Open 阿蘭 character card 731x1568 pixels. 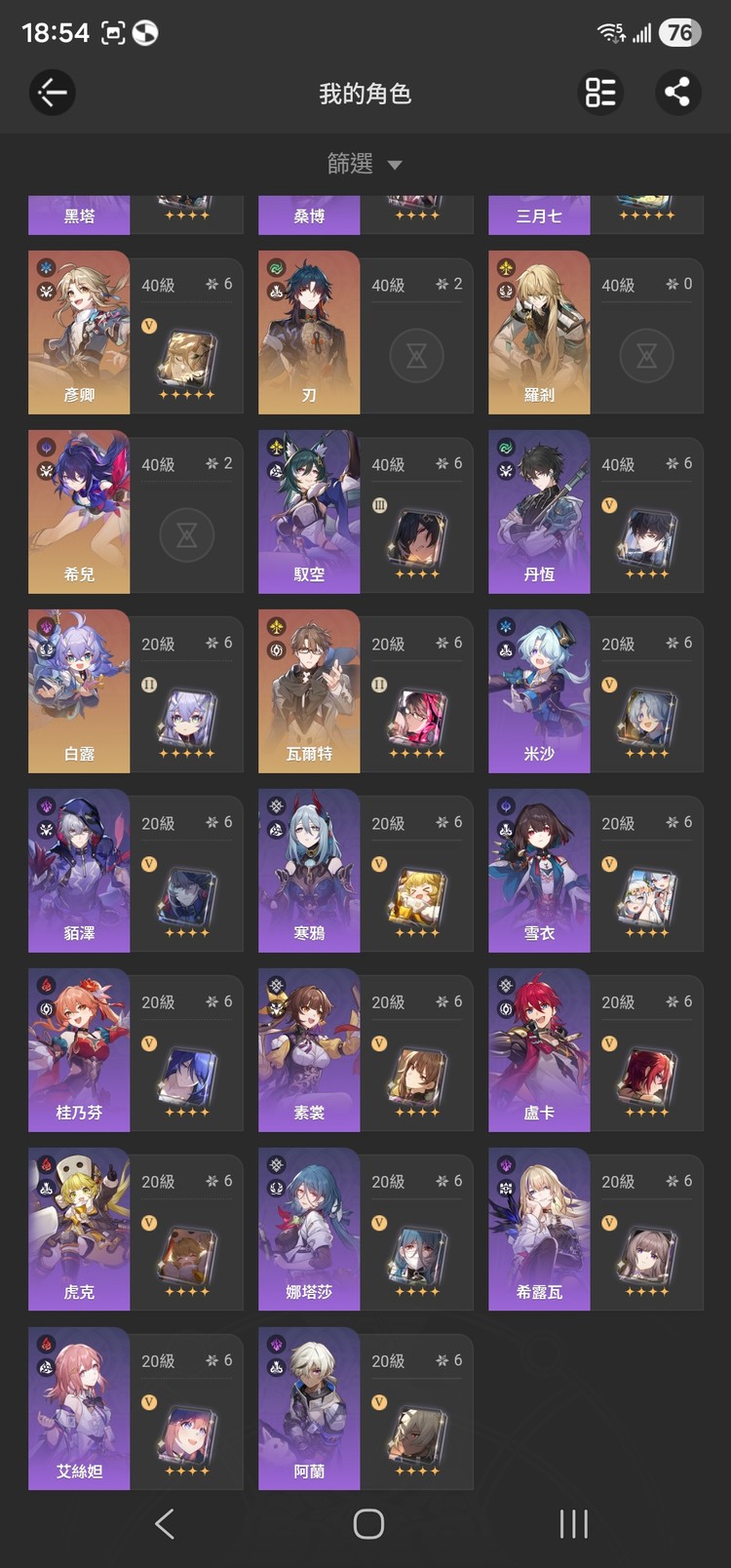[365, 1409]
